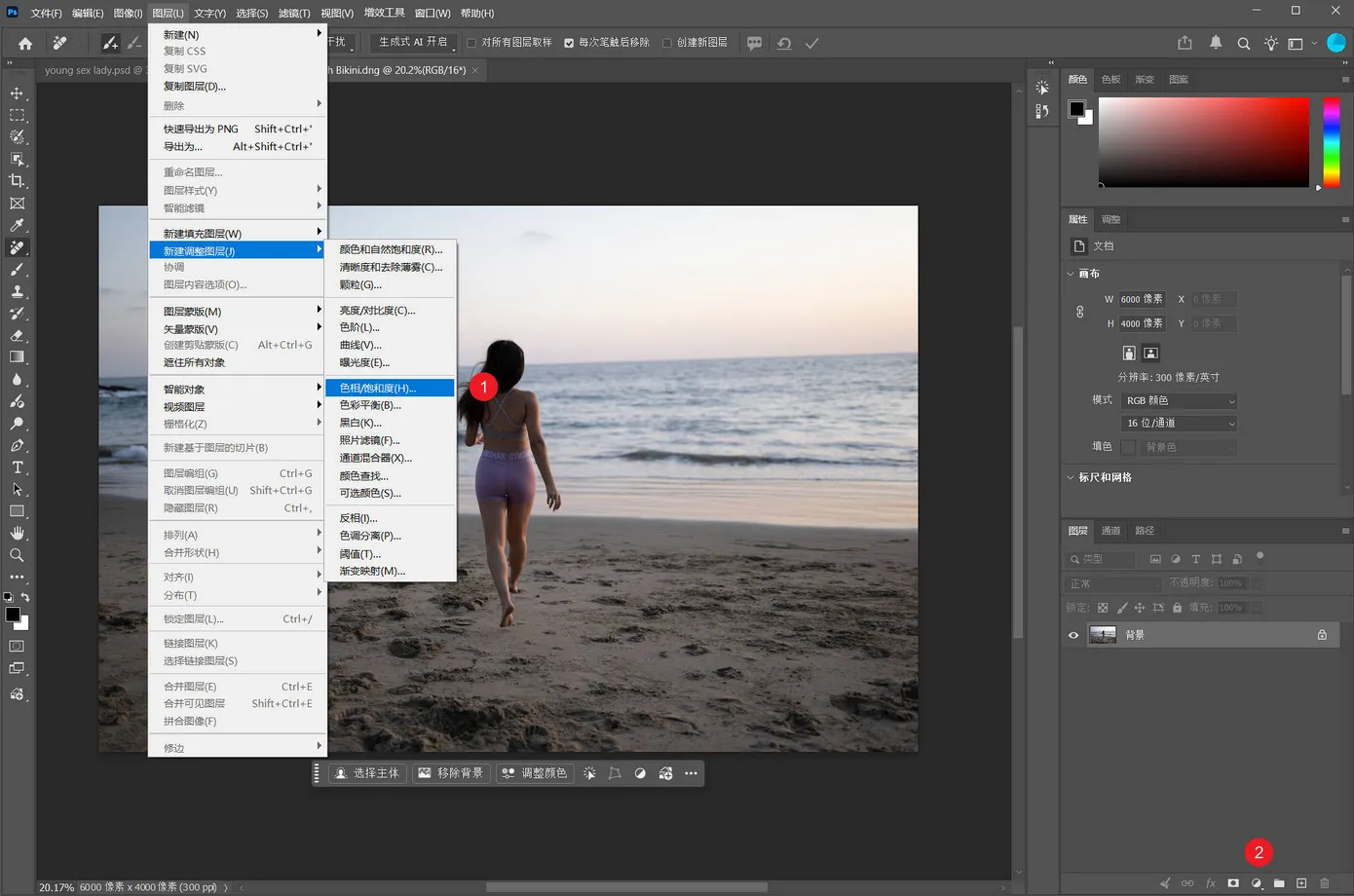
Task: Click the hue spectrum slider strip
Action: point(1332,142)
